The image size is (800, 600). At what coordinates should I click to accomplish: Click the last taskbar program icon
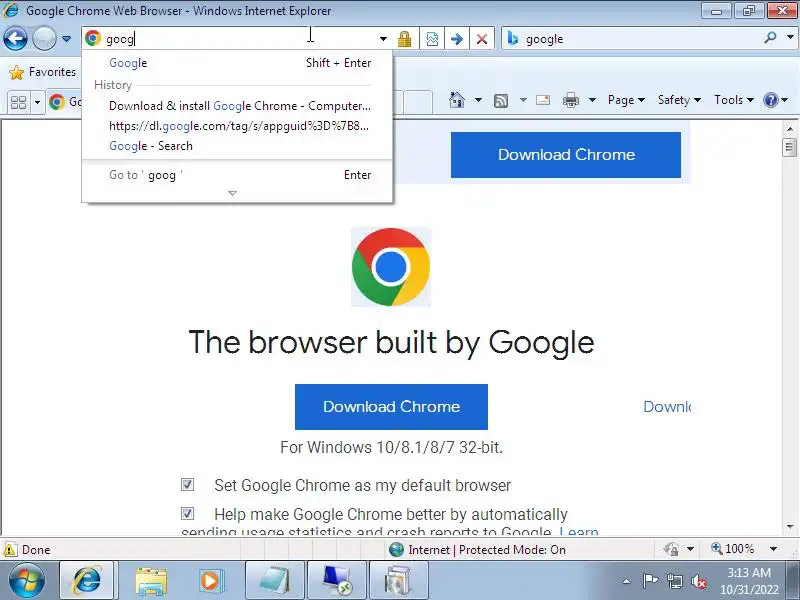point(397,581)
